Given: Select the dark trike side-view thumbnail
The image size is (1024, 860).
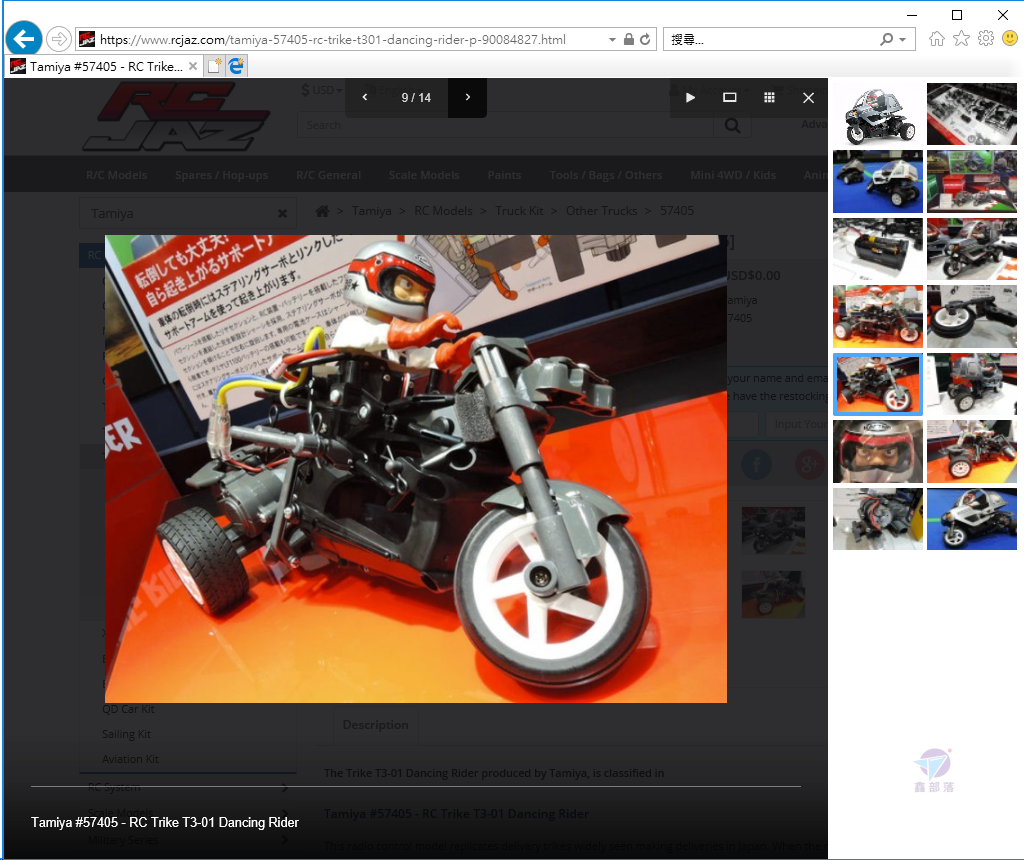Looking at the screenshot, I should click(972, 249).
